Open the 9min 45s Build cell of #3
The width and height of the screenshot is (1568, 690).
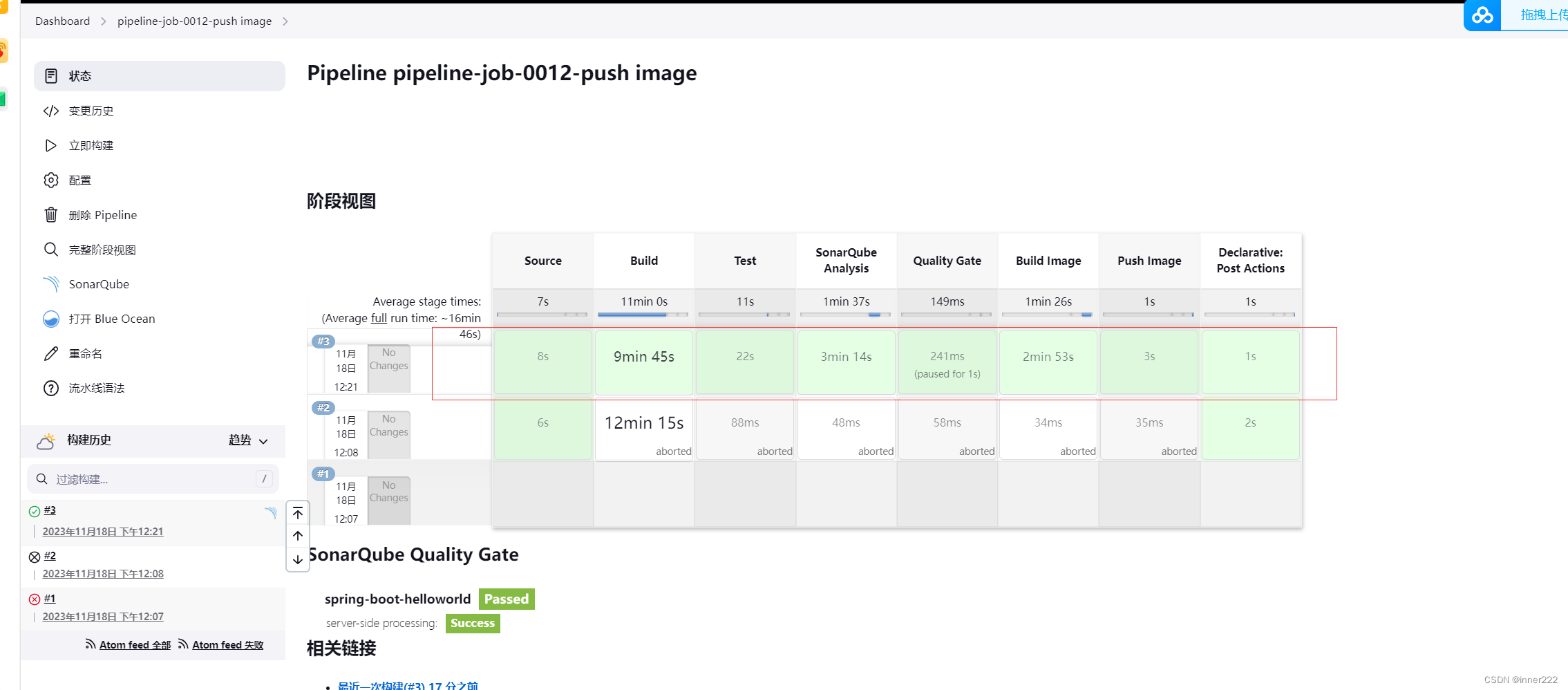pyautogui.click(x=644, y=362)
